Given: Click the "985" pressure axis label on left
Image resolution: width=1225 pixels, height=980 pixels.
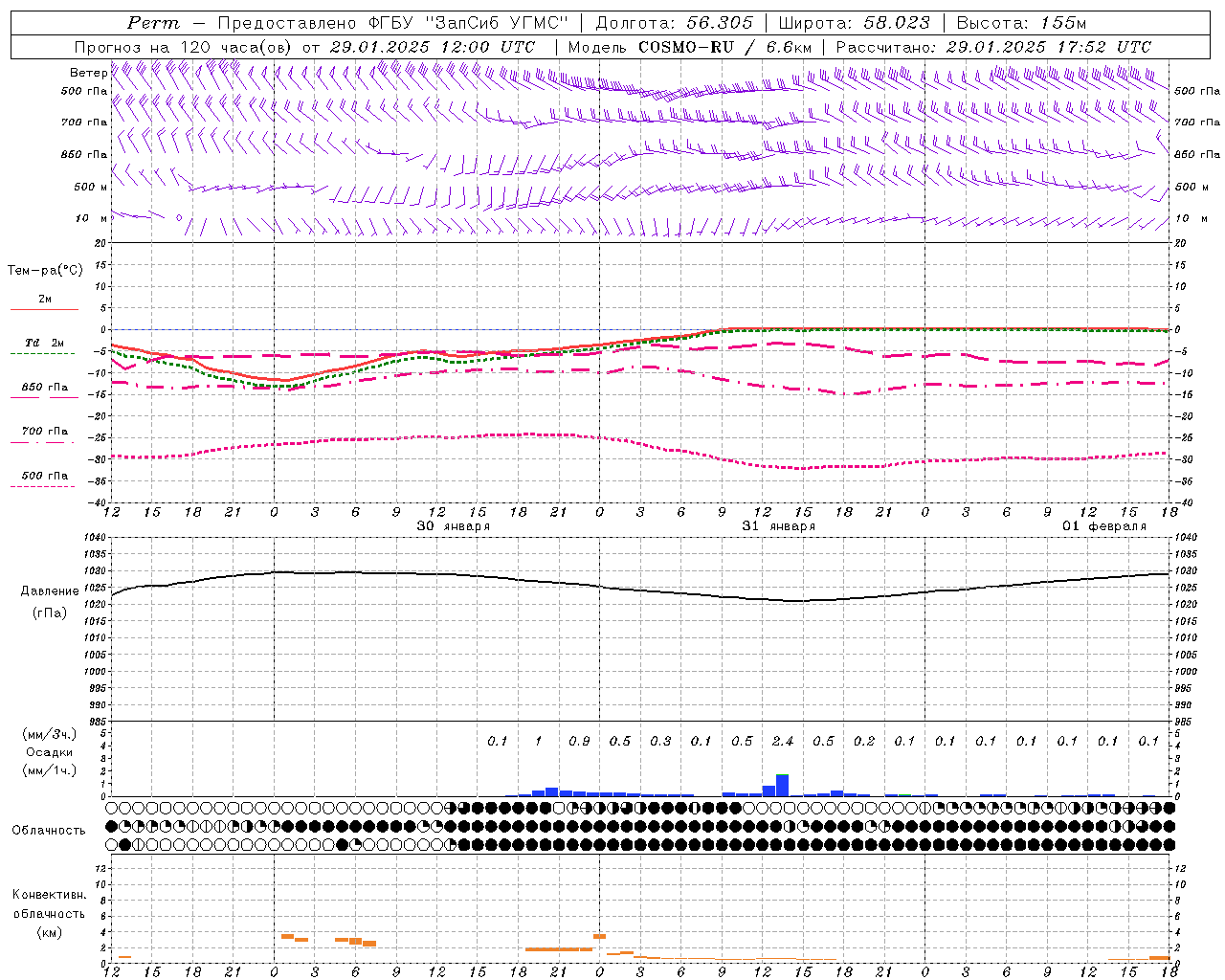Looking at the screenshot, I should click(x=96, y=722).
